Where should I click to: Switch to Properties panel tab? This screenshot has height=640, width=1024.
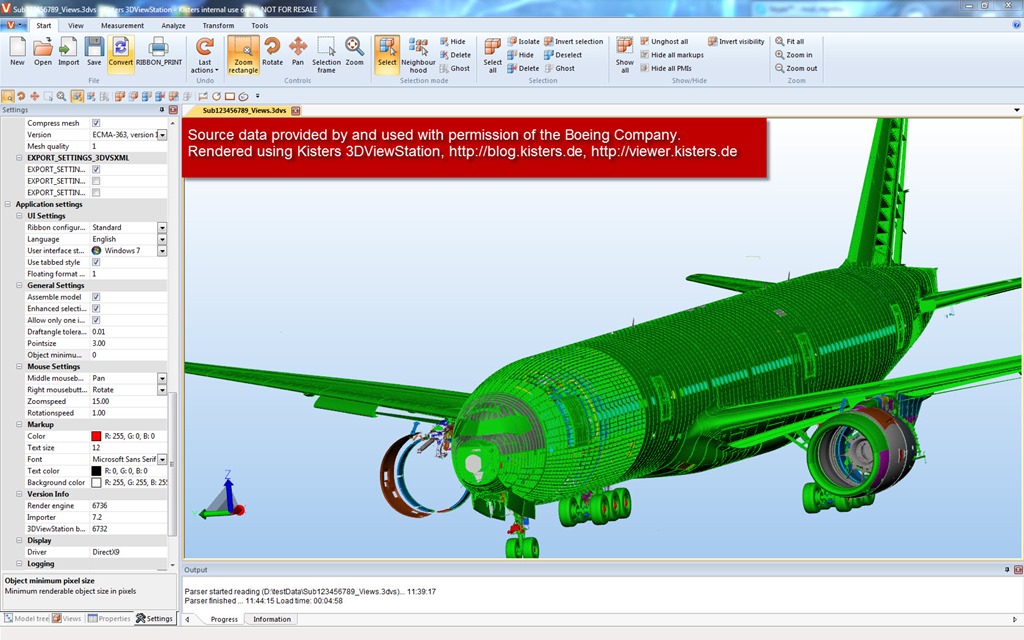110,618
